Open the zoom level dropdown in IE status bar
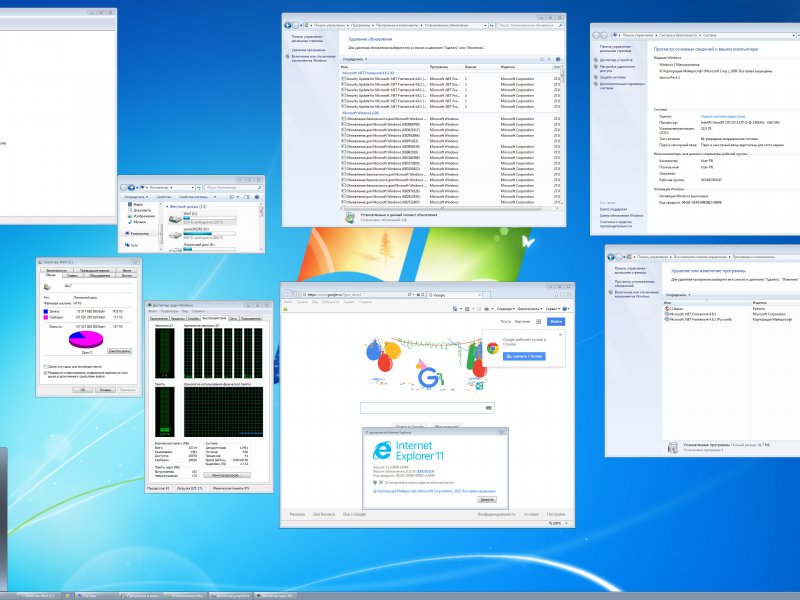 566,523
